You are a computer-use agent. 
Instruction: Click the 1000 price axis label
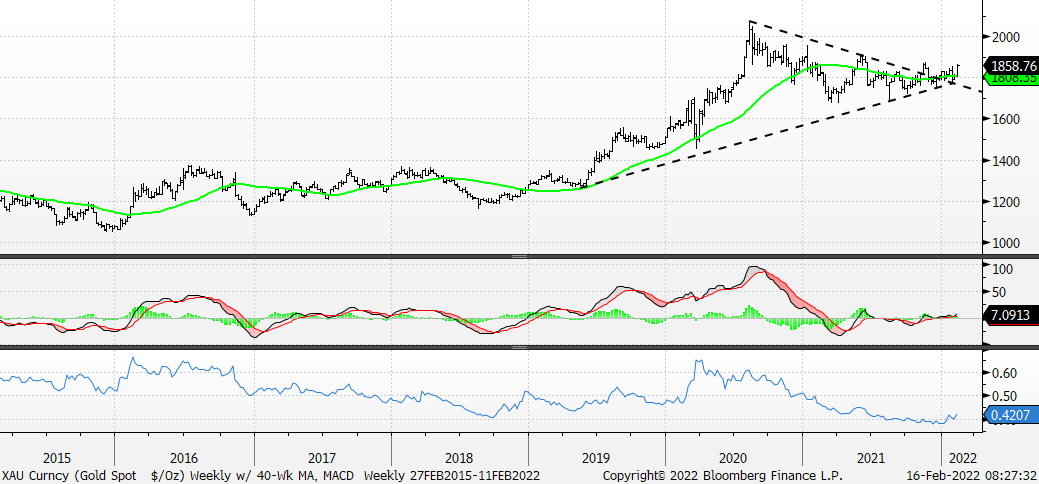click(x=1006, y=243)
